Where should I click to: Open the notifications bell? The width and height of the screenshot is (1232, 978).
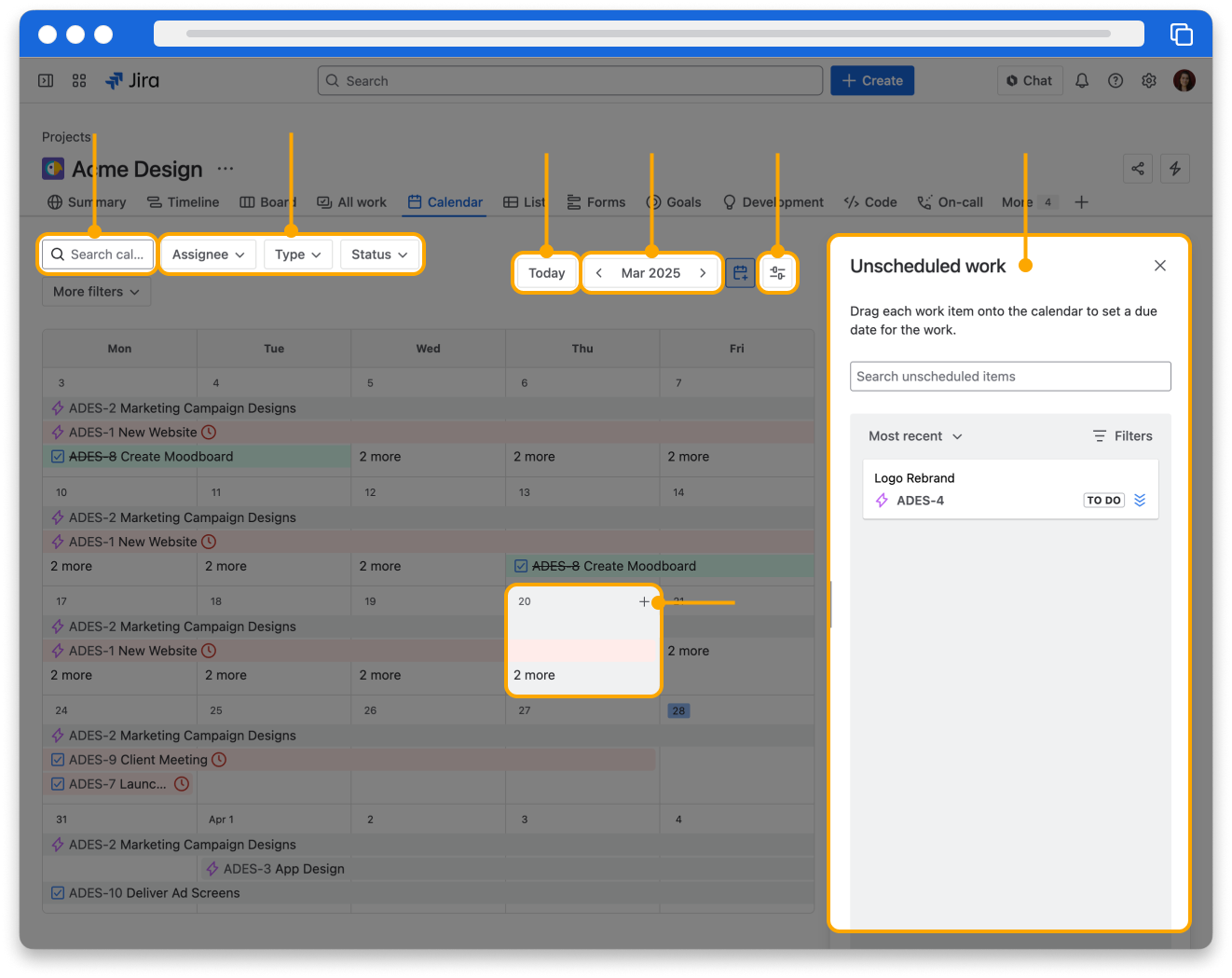click(1082, 81)
